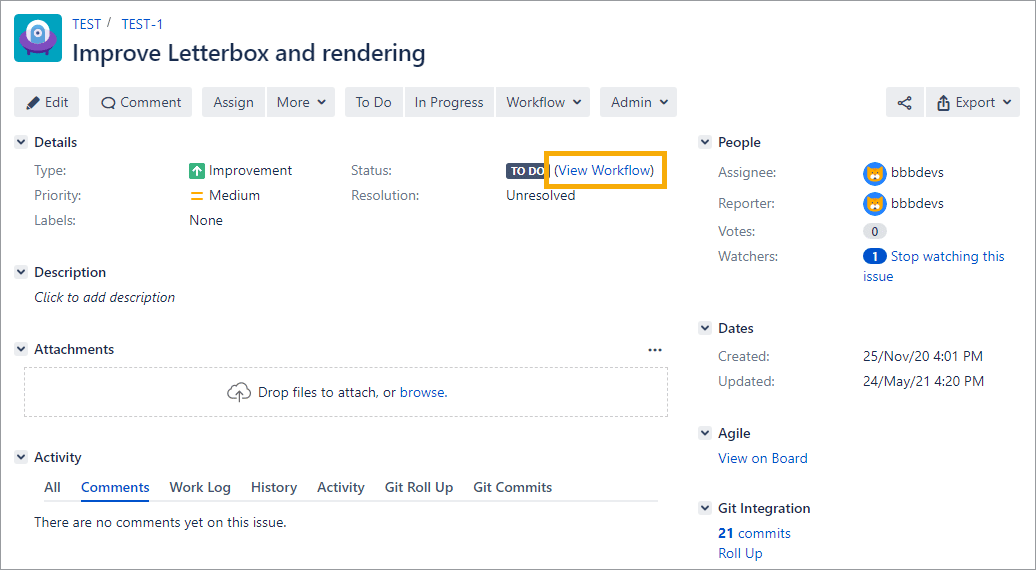This screenshot has width=1036, height=570.
Task: Open the More dropdown menu
Action: 301,102
